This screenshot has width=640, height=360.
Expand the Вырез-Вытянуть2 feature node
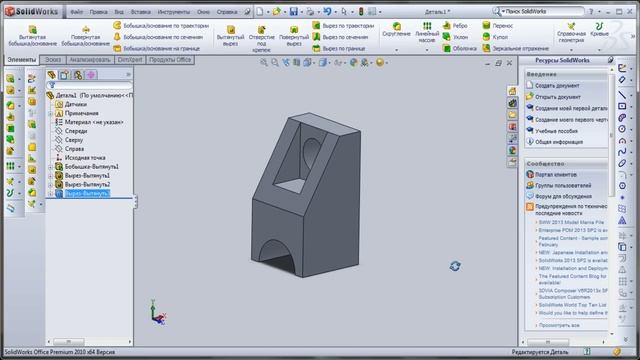[51, 185]
